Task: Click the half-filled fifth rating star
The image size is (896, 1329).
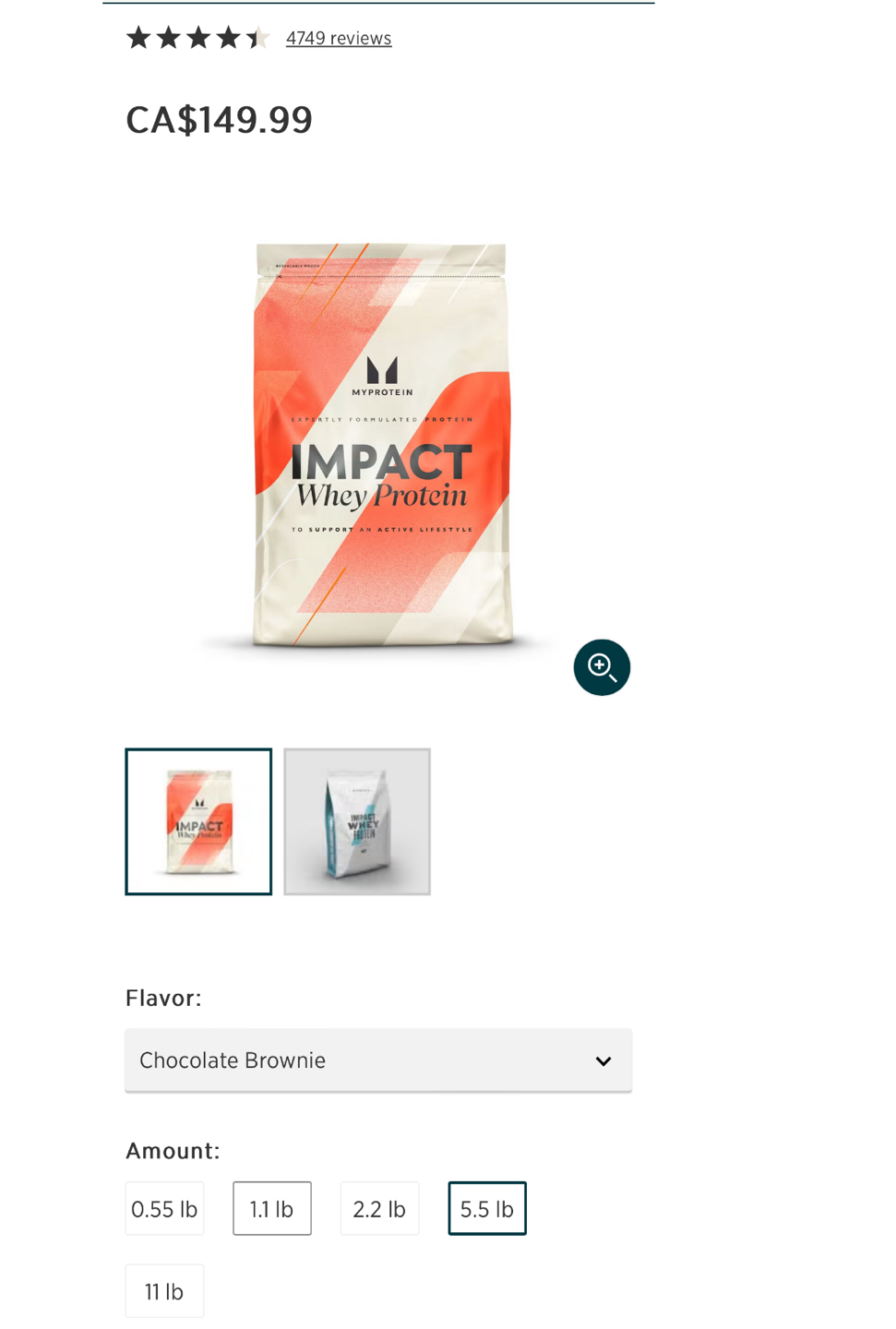Action: [257, 38]
